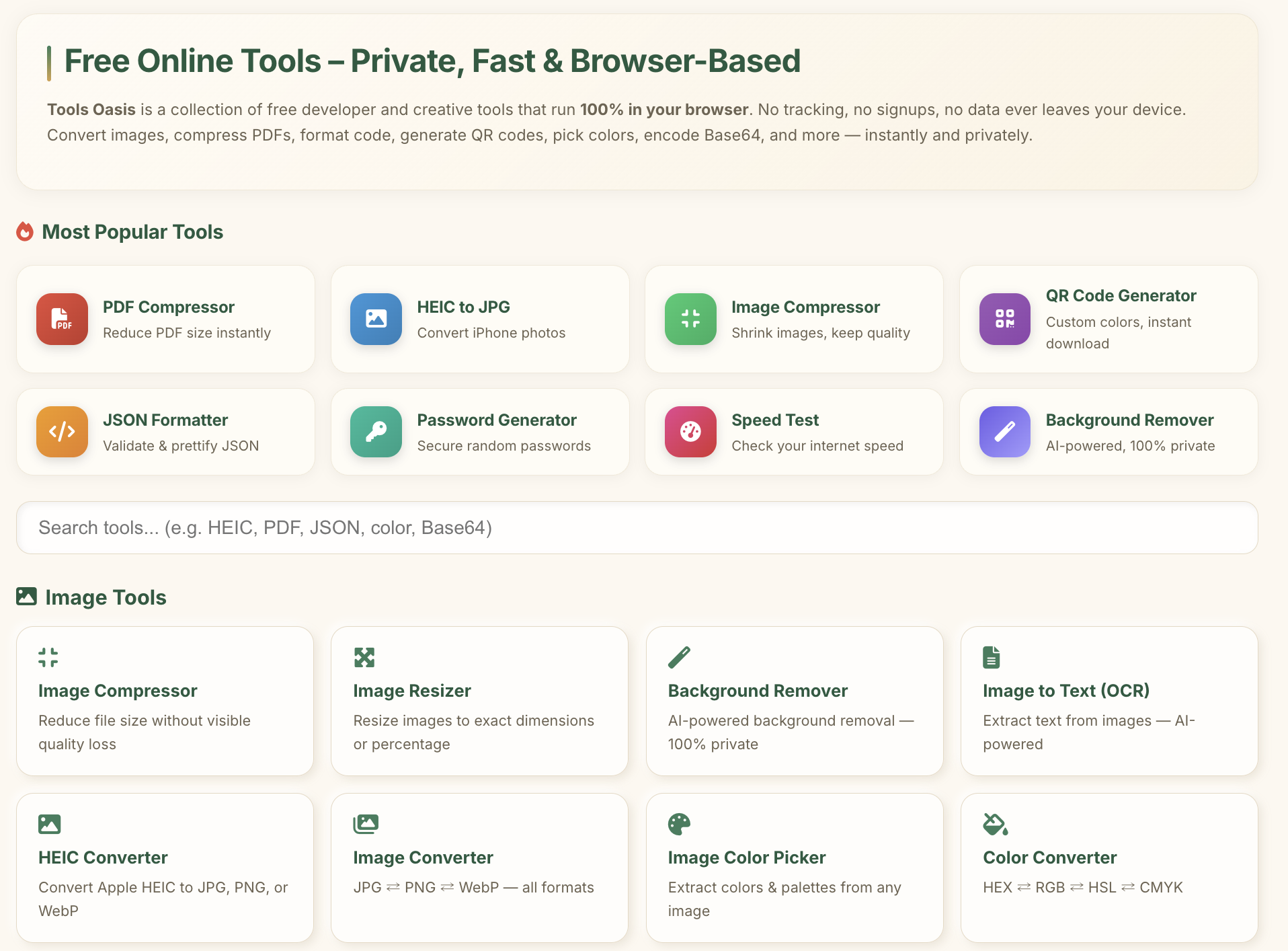This screenshot has height=951, width=1288.
Task: Click the picture icon beside Image Tools heading
Action: coord(26,597)
